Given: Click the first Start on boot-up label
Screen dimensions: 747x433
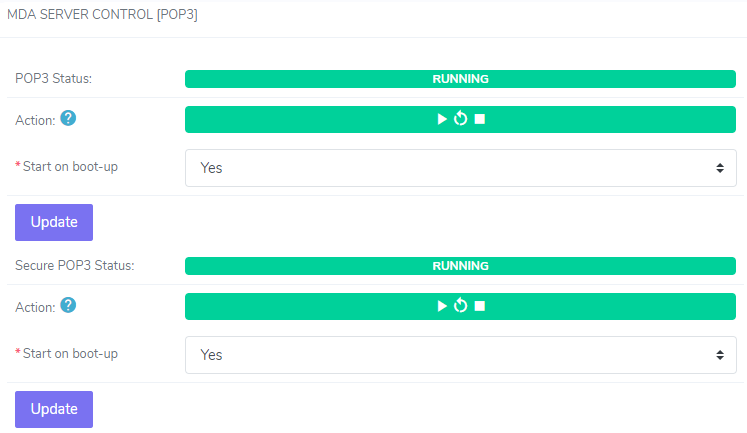Looking at the screenshot, I should pyautogui.click(x=70, y=166).
